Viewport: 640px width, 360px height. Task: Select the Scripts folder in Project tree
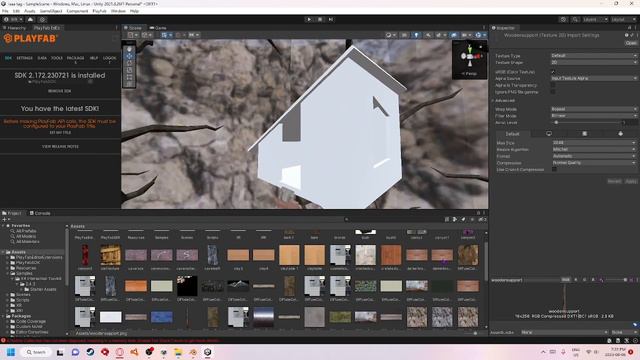[22, 300]
